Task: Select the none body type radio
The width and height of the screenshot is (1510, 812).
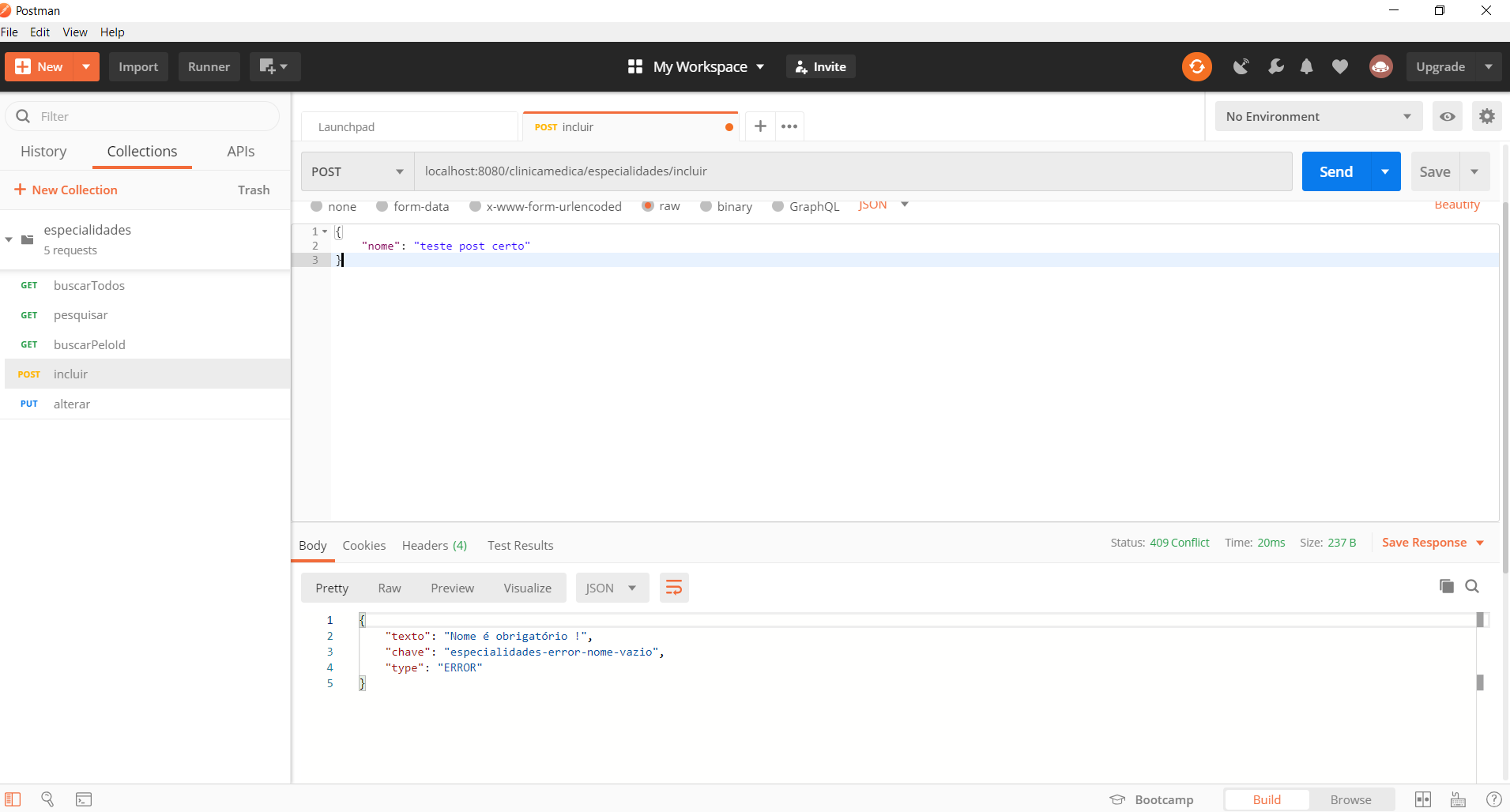Action: point(316,206)
